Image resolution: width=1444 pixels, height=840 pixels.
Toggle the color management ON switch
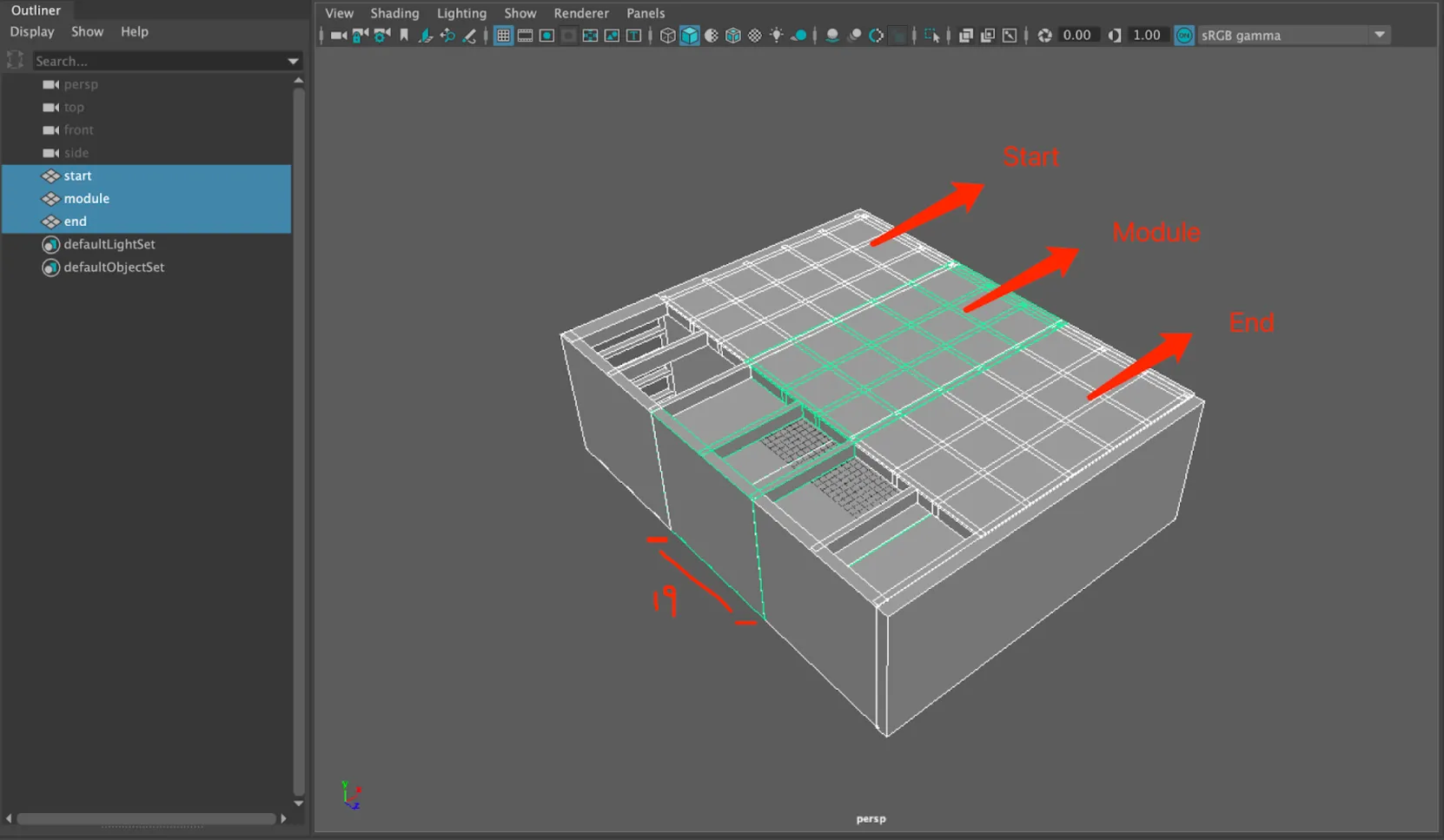click(x=1184, y=36)
